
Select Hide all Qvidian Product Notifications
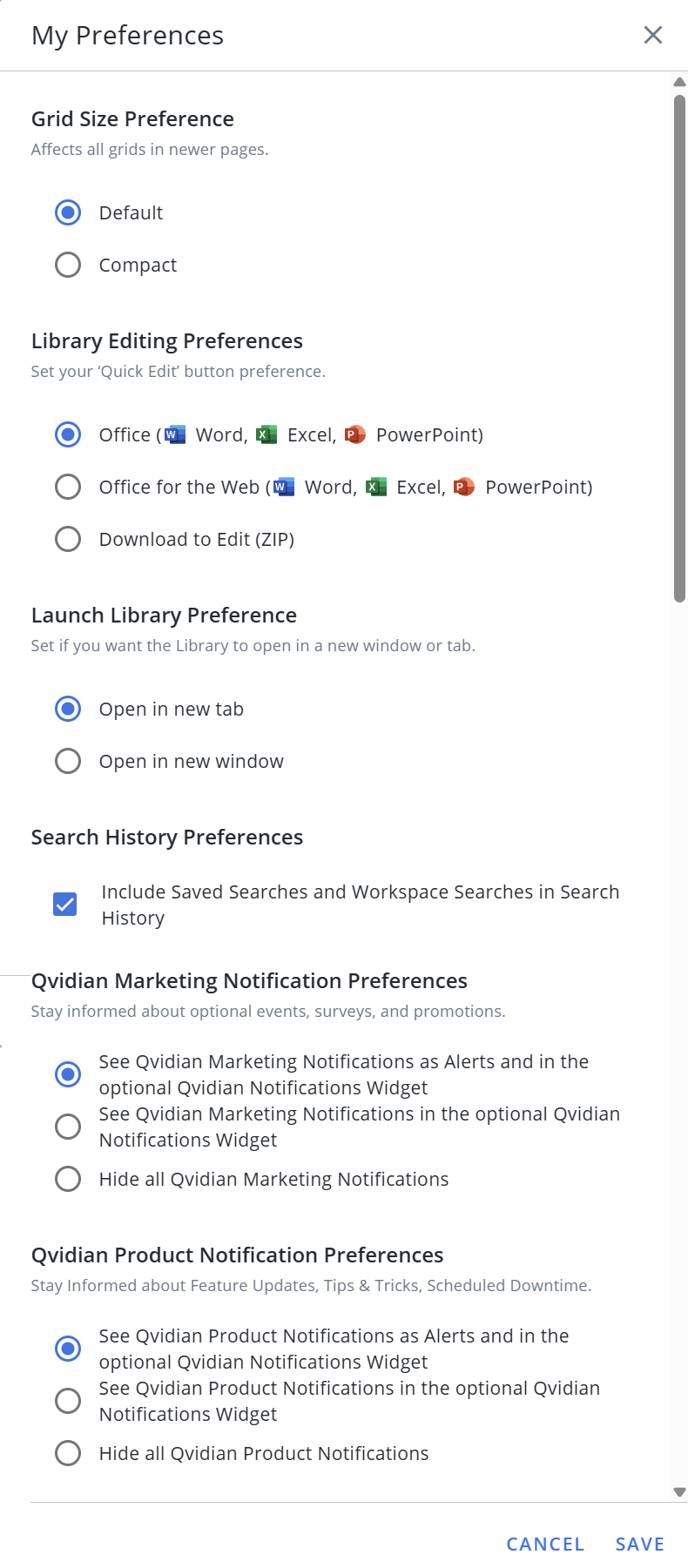[x=68, y=1453]
